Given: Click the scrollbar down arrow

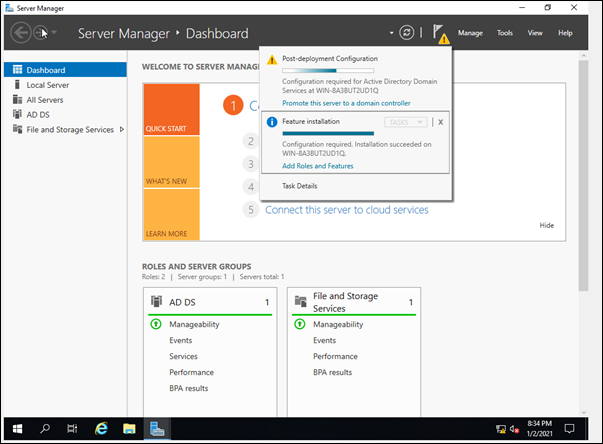Looking at the screenshot, I should [583, 412].
